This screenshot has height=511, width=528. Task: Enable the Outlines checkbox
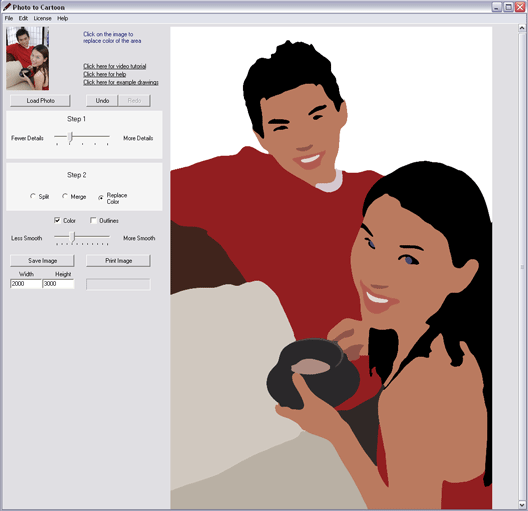pos(93,220)
